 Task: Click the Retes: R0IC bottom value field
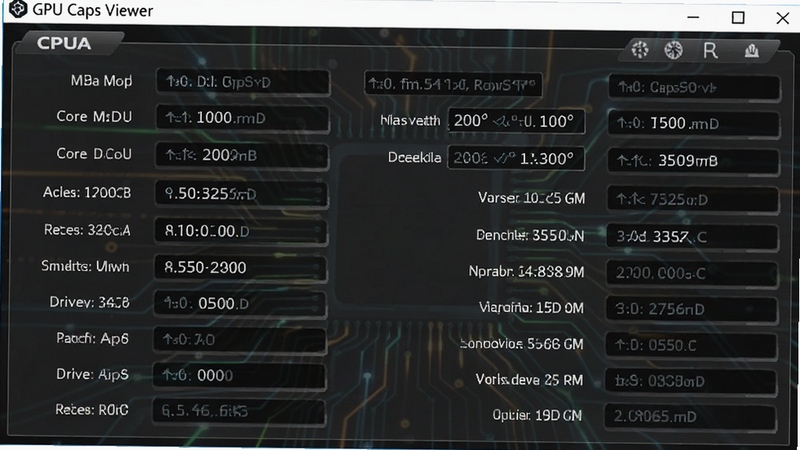239,411
